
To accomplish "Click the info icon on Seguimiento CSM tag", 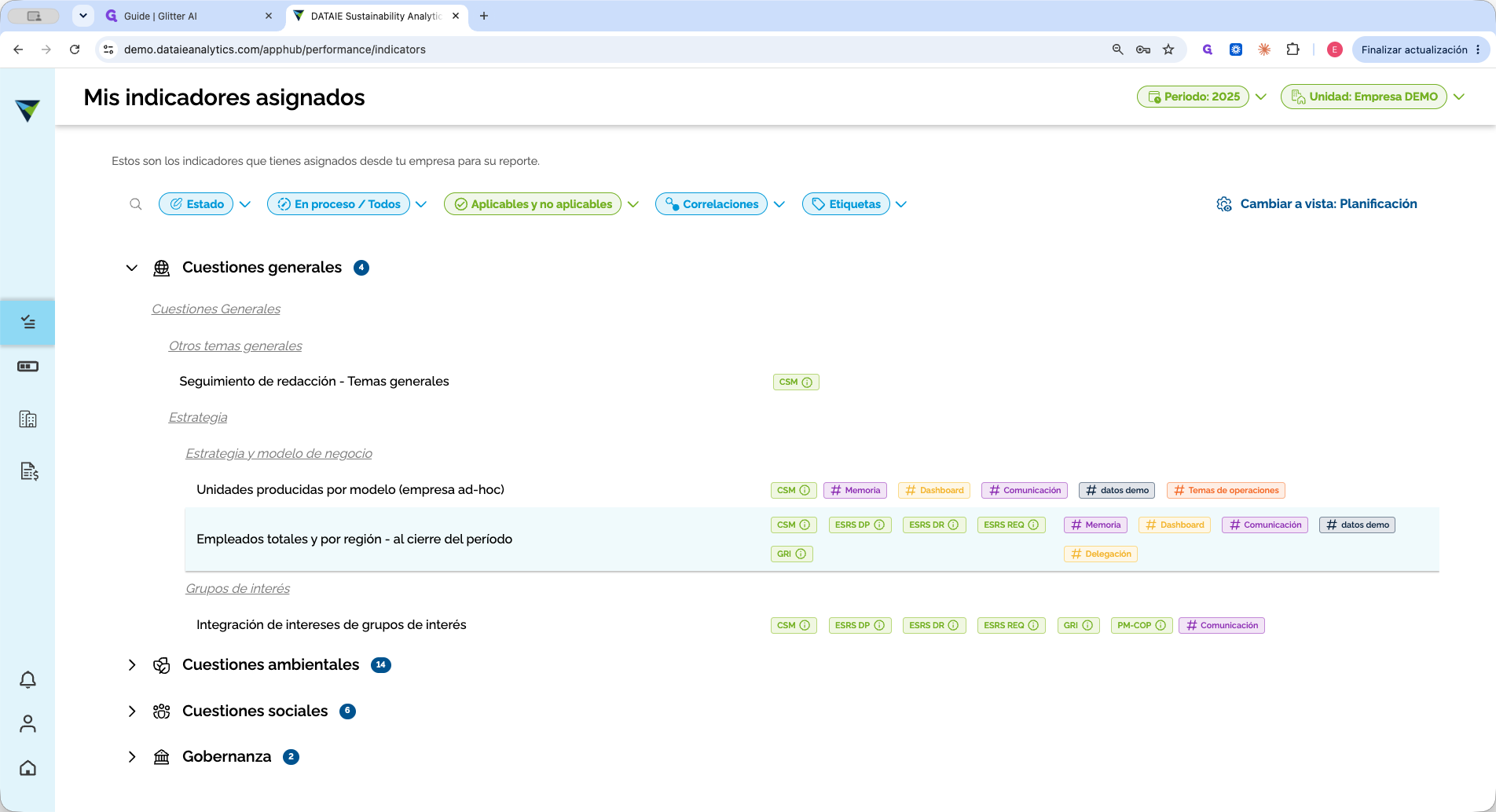I will coord(807,382).
